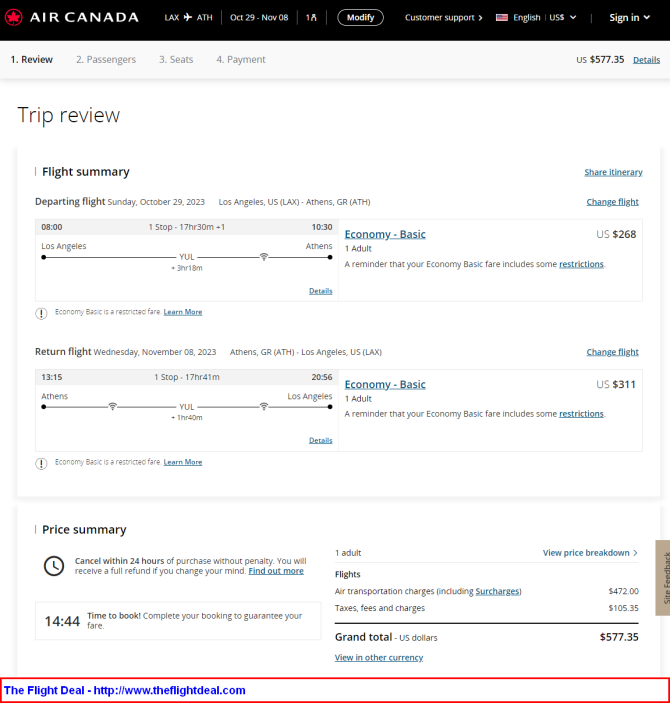Click Learn More under departing flight
Viewport: 670px width, 703px height.
(x=183, y=312)
